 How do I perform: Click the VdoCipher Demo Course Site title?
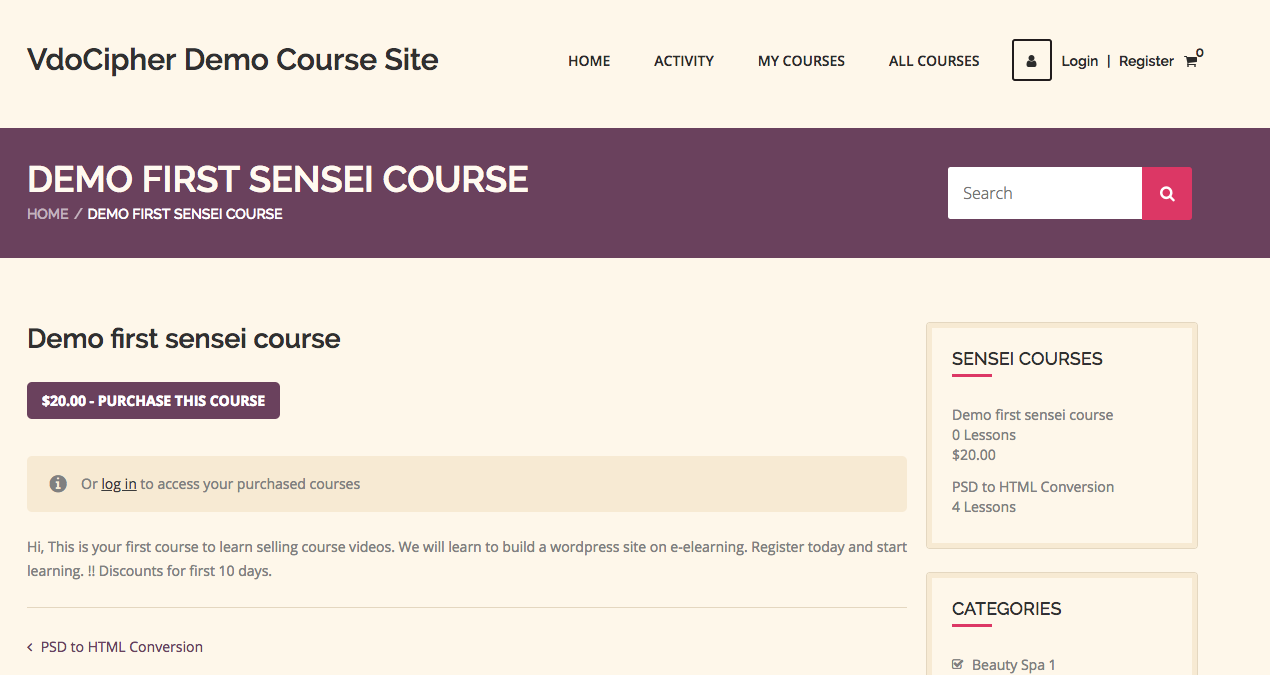[x=233, y=60]
